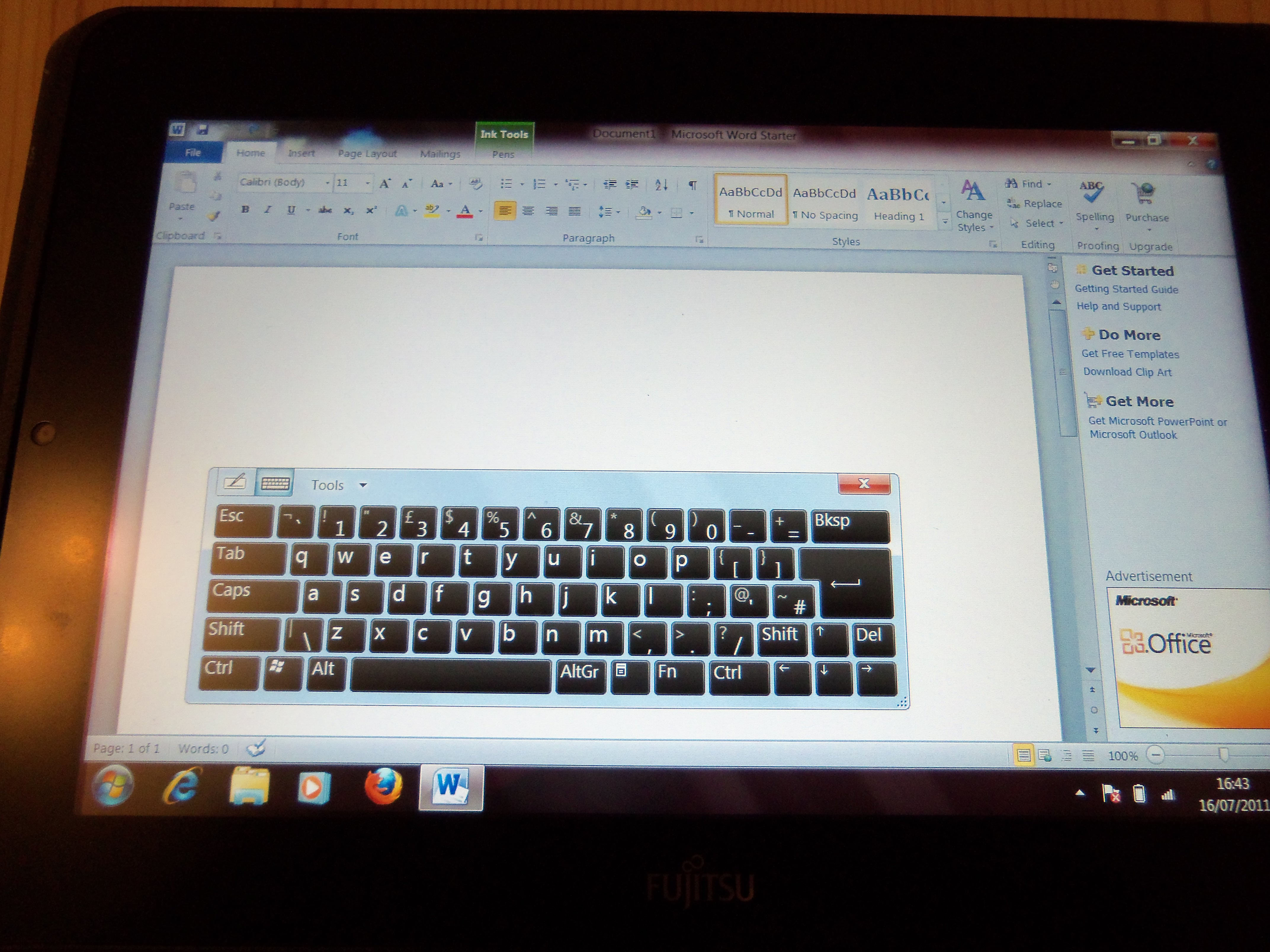Click the Borders icon
Image resolution: width=1270 pixels, height=952 pixels.
click(x=677, y=213)
